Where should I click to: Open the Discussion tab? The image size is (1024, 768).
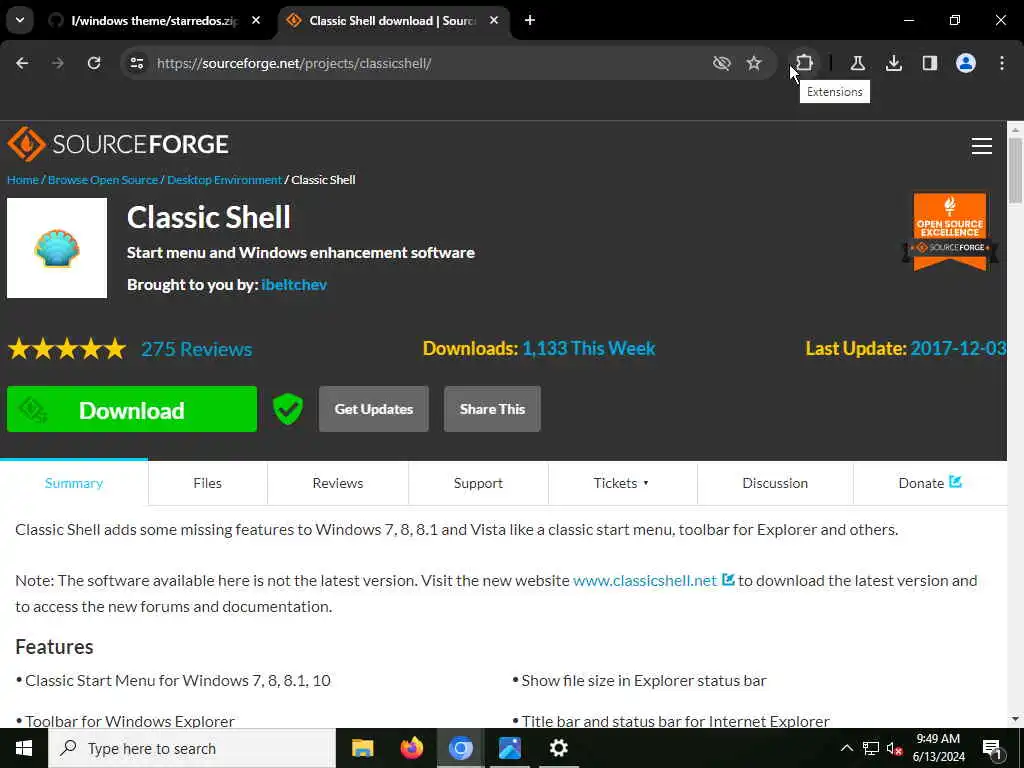click(775, 483)
